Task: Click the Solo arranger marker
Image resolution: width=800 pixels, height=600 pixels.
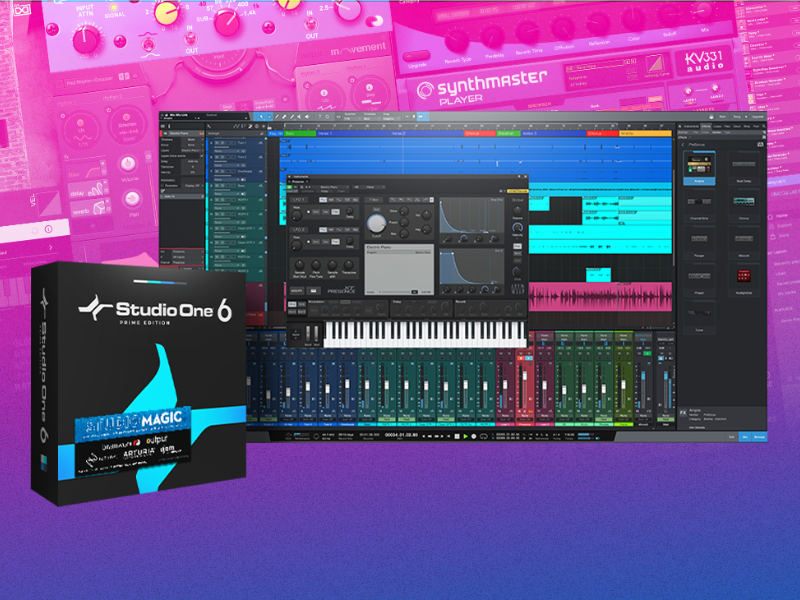Action: [x=300, y=133]
